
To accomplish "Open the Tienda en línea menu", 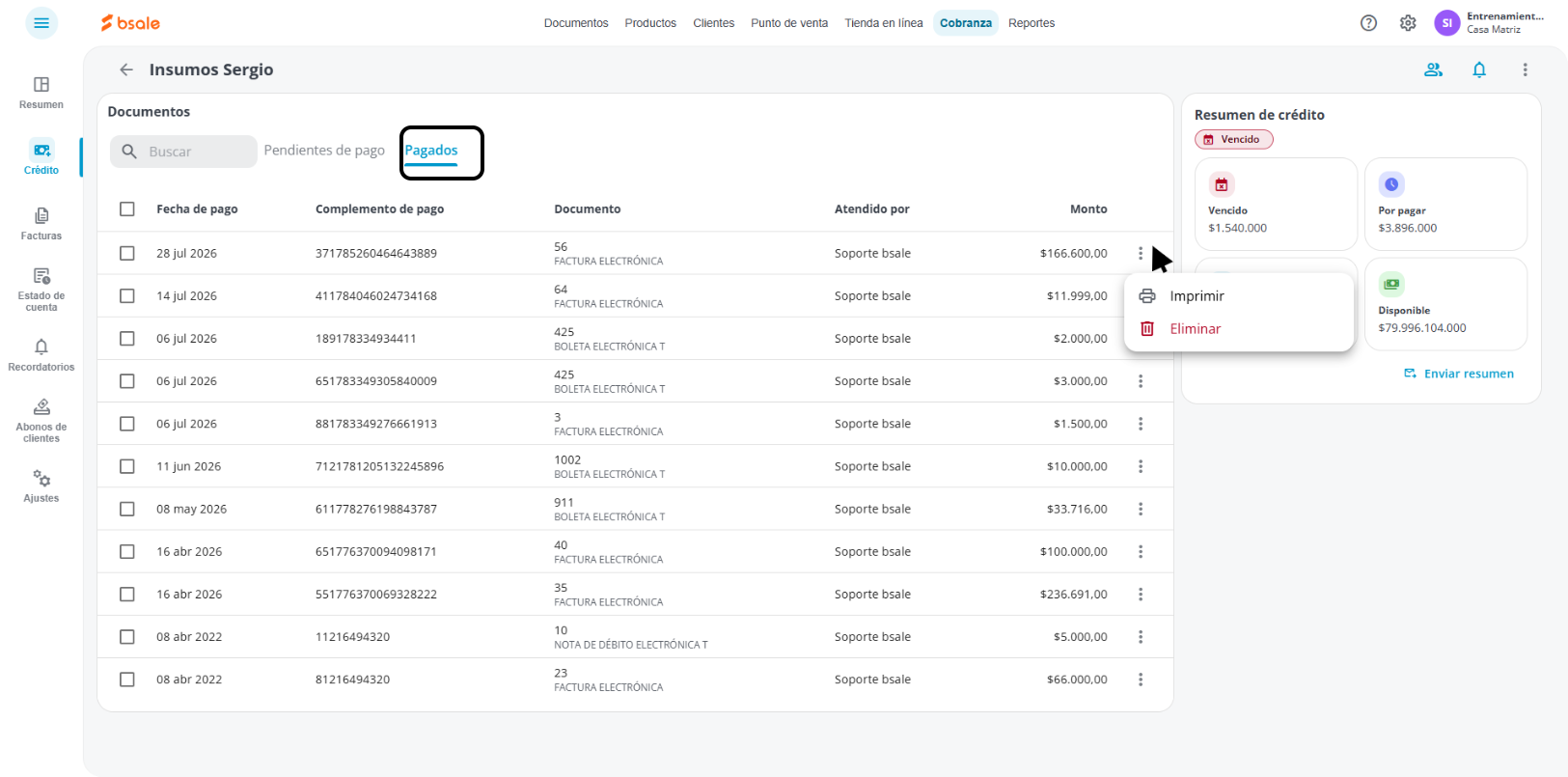I will [x=884, y=23].
